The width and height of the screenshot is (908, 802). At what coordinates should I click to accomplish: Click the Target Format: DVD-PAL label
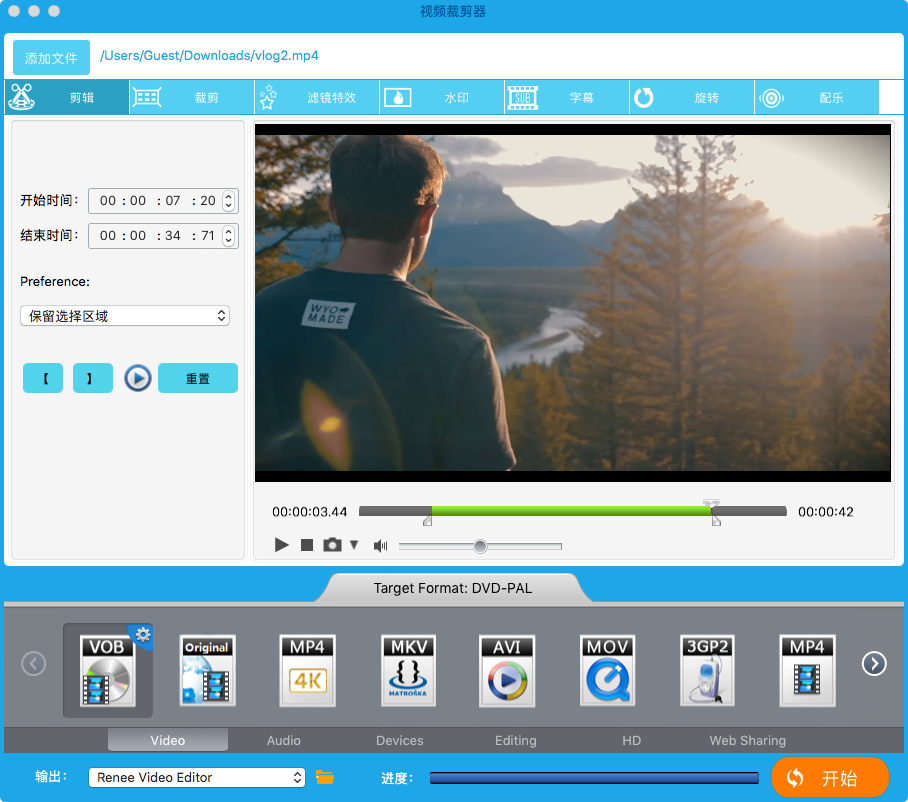pos(453,588)
